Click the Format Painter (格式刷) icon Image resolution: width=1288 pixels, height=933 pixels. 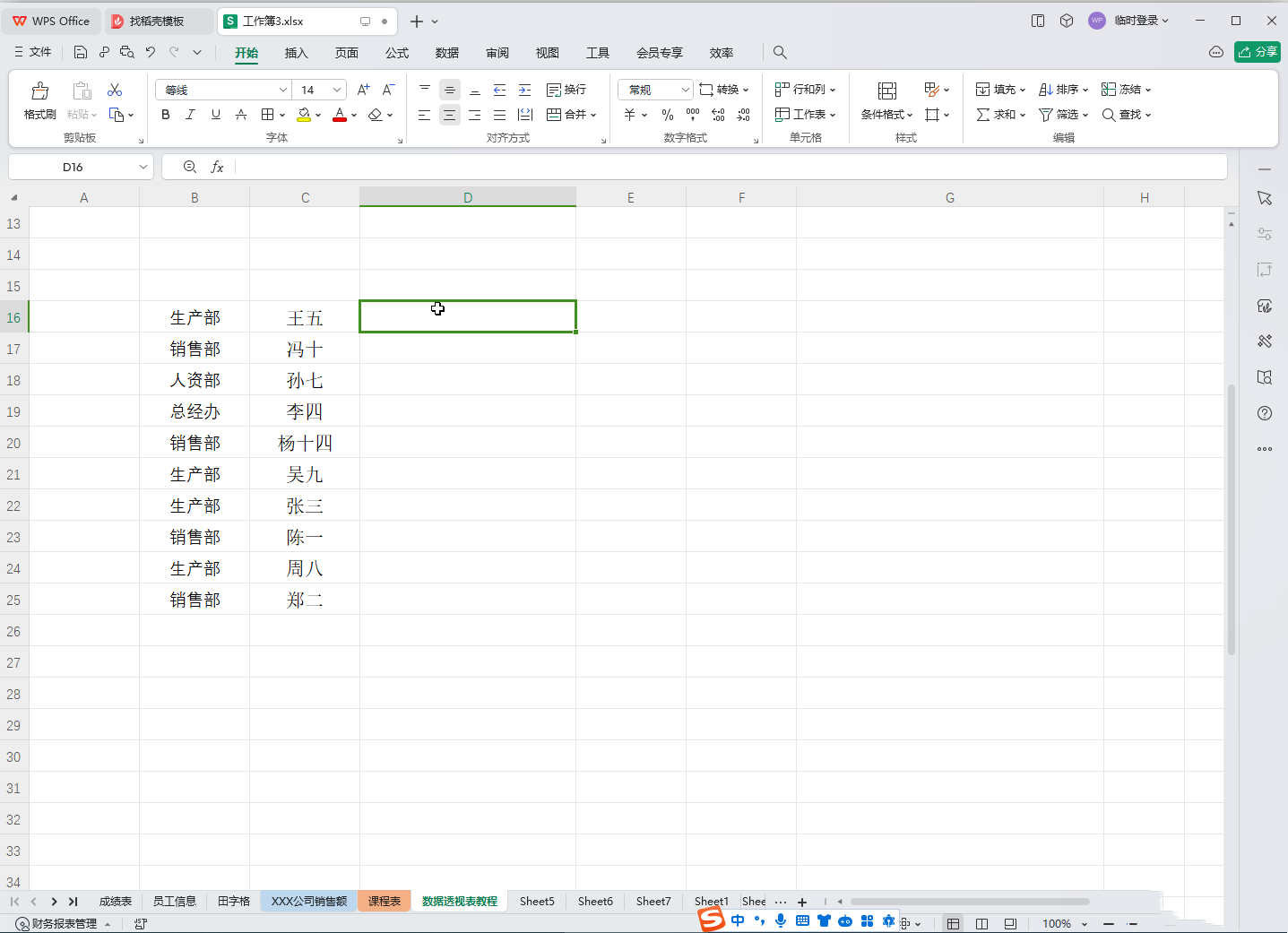point(39,91)
